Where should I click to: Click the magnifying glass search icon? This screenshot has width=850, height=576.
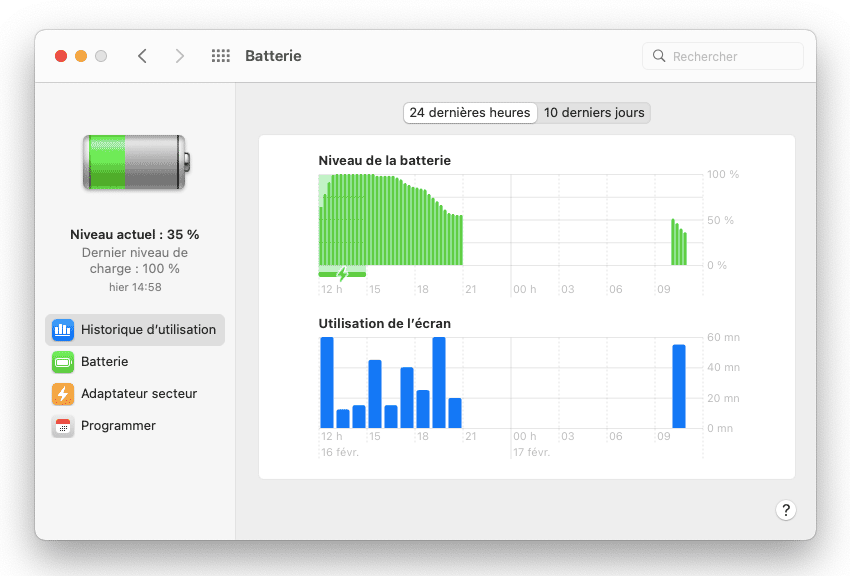pos(659,56)
